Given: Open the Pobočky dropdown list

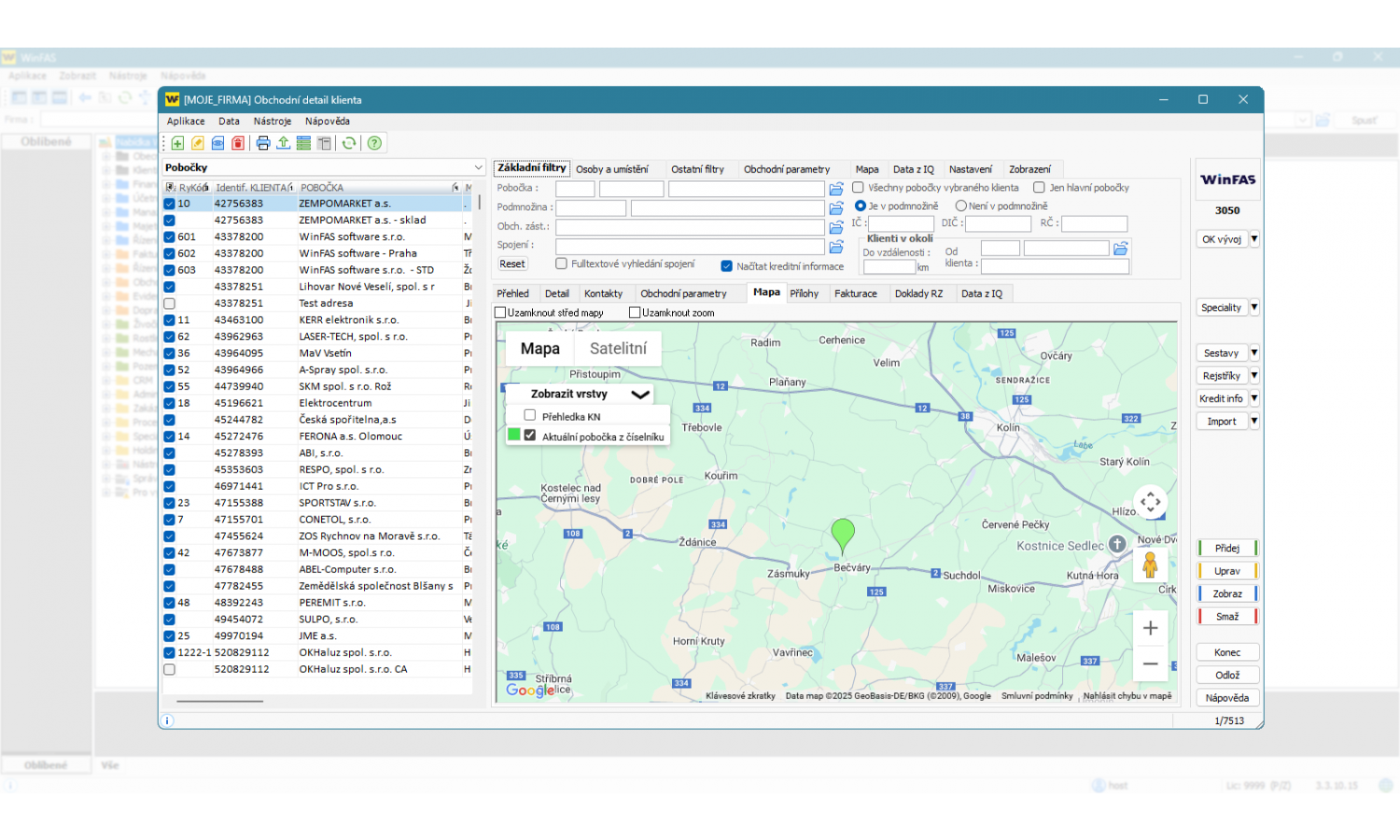Looking at the screenshot, I should tap(478, 168).
